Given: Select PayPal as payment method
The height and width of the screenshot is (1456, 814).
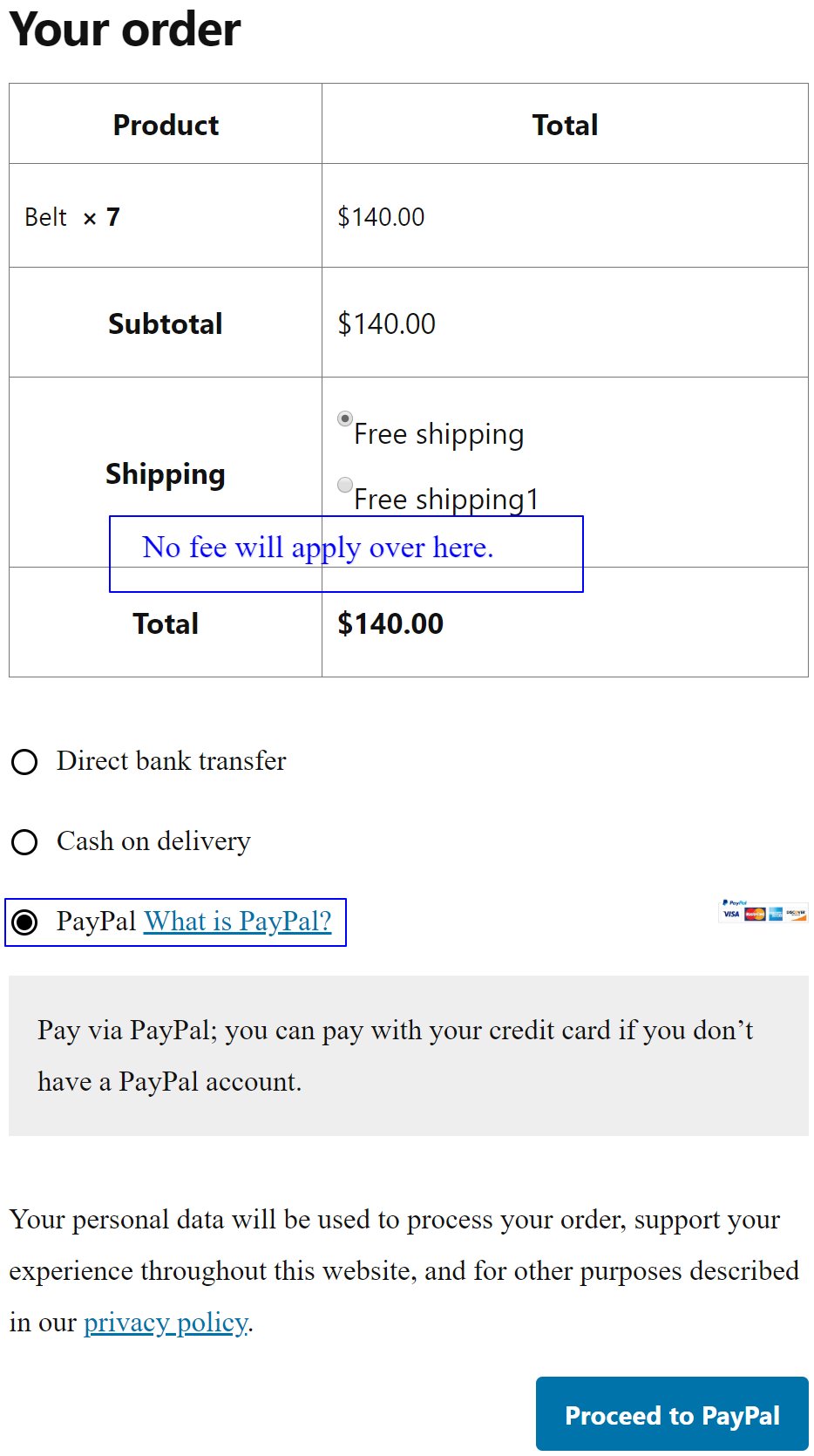Looking at the screenshot, I should tap(25, 922).
